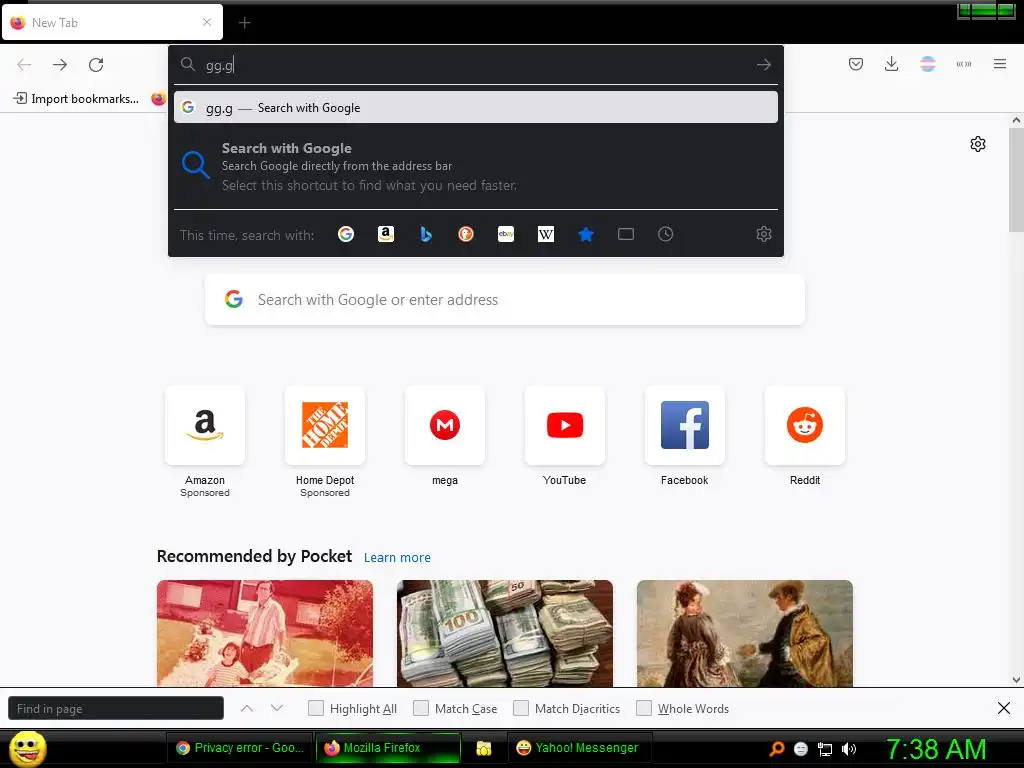This screenshot has width=1024, height=768.
Task: Search bookmarks with the star icon
Action: pyautogui.click(x=586, y=234)
